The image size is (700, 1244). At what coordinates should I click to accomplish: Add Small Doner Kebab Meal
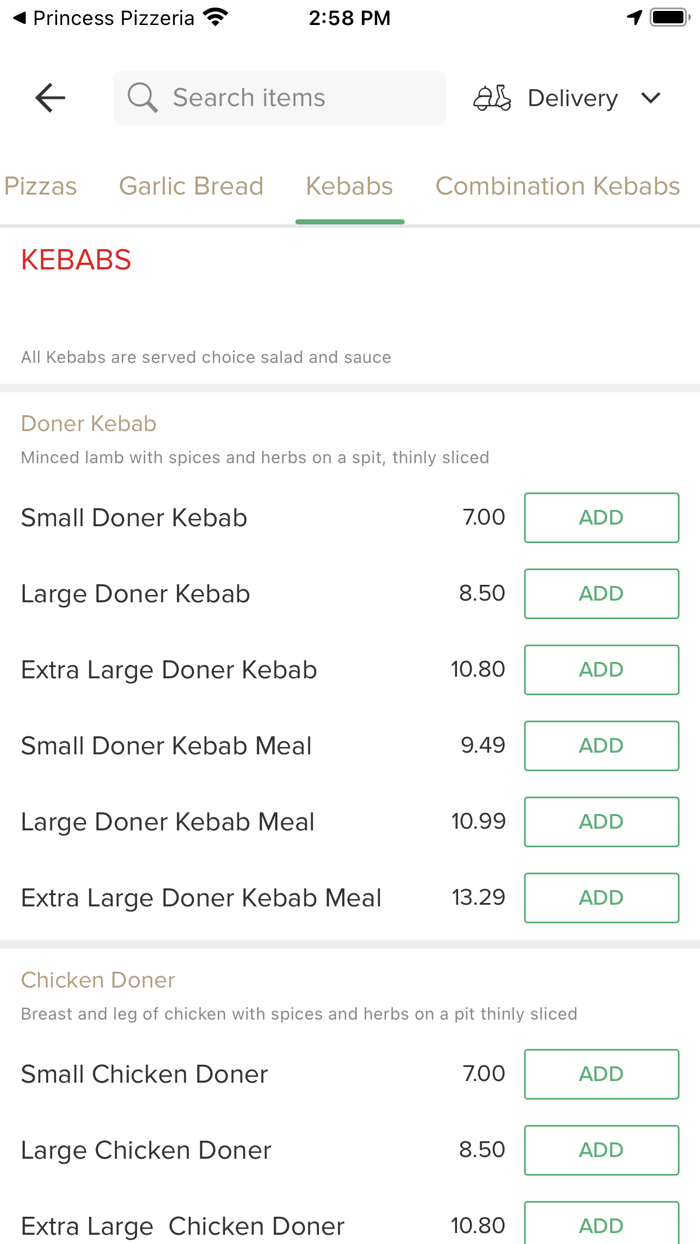[601, 746]
